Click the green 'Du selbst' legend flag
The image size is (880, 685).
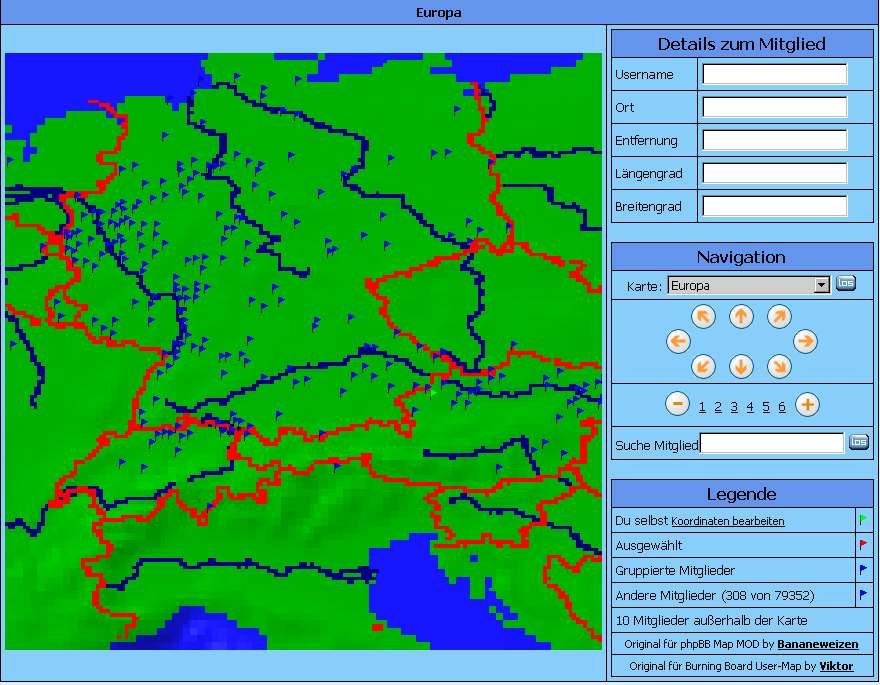(863, 520)
